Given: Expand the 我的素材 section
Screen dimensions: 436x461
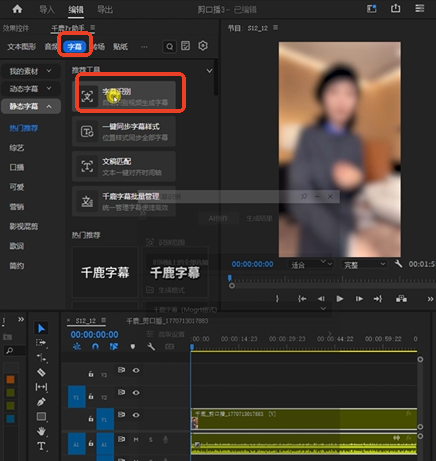Looking at the screenshot, I should [x=31, y=71].
